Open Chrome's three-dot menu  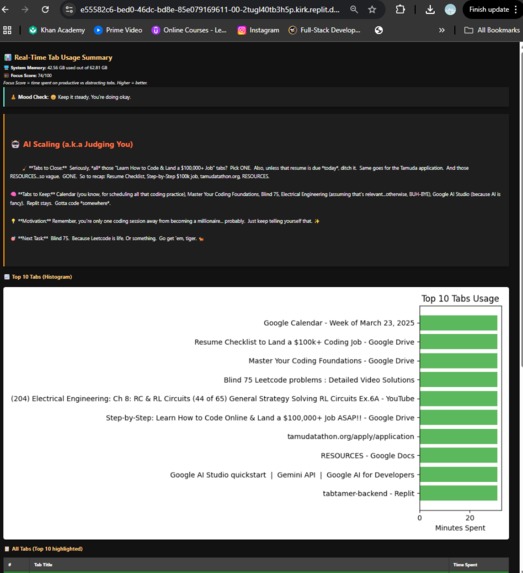click(x=516, y=10)
